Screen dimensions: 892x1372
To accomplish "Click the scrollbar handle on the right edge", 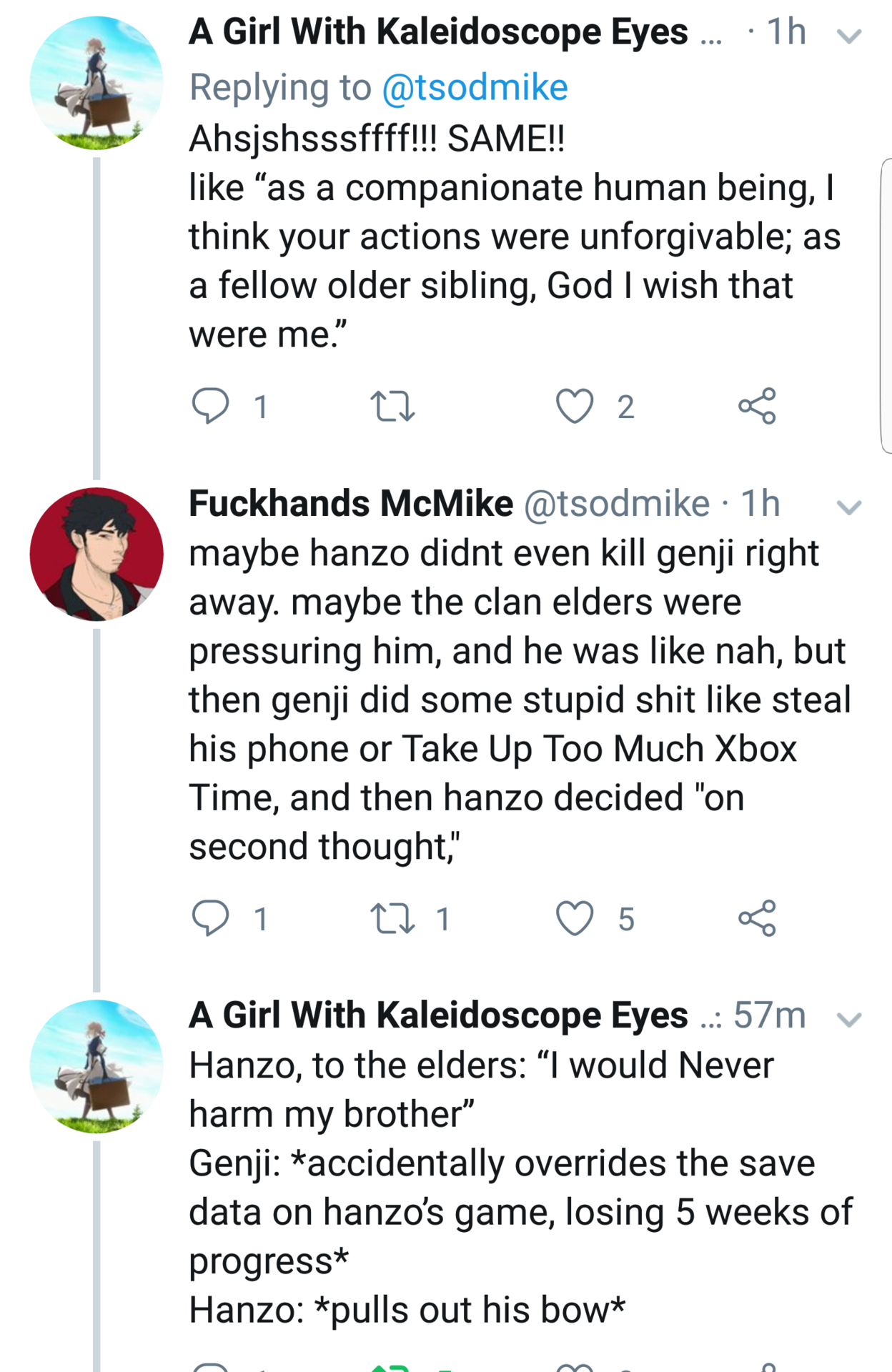I will [886, 306].
